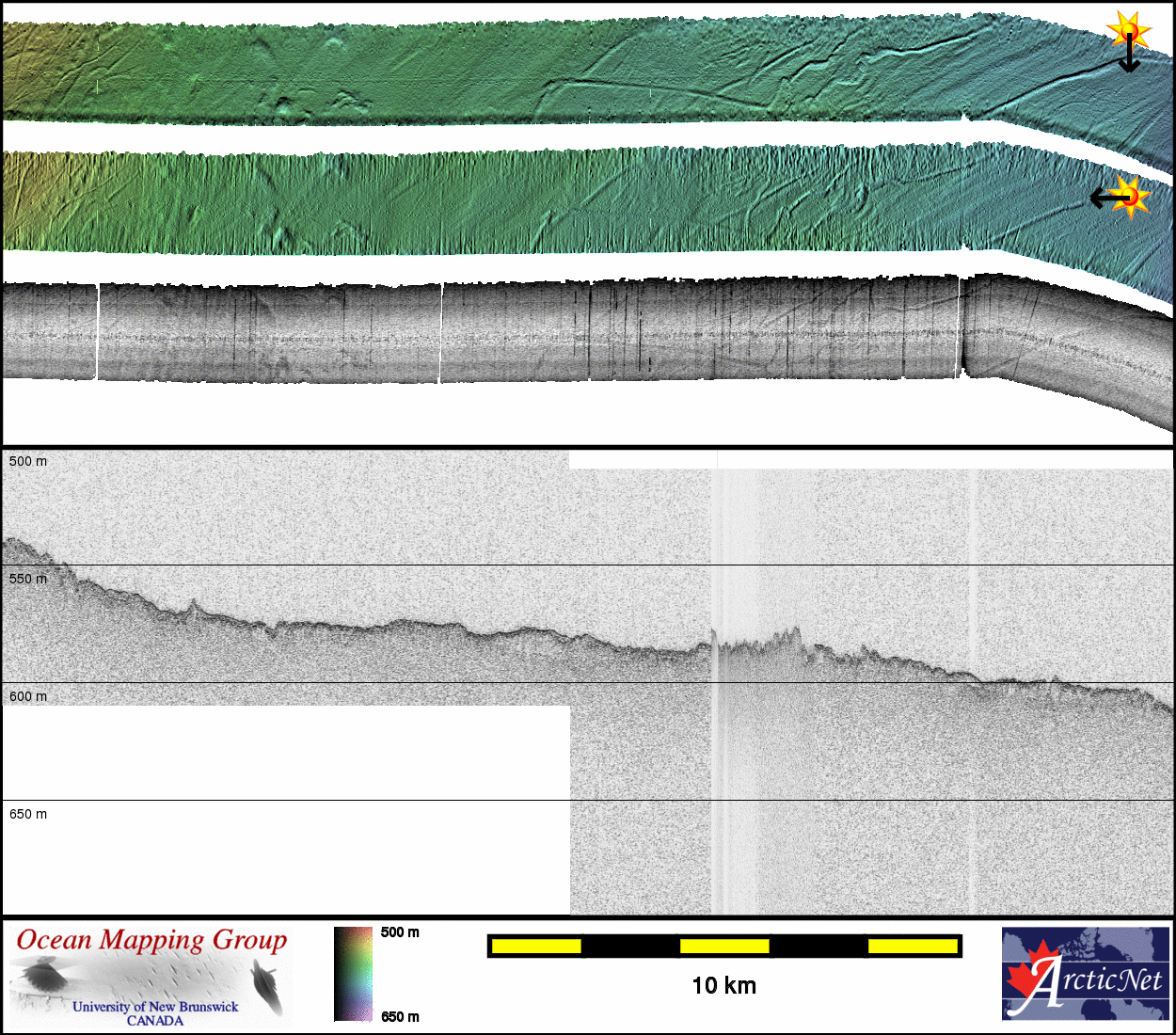
Task: Click the 650 m depth axis label
Action: pyautogui.click(x=28, y=814)
